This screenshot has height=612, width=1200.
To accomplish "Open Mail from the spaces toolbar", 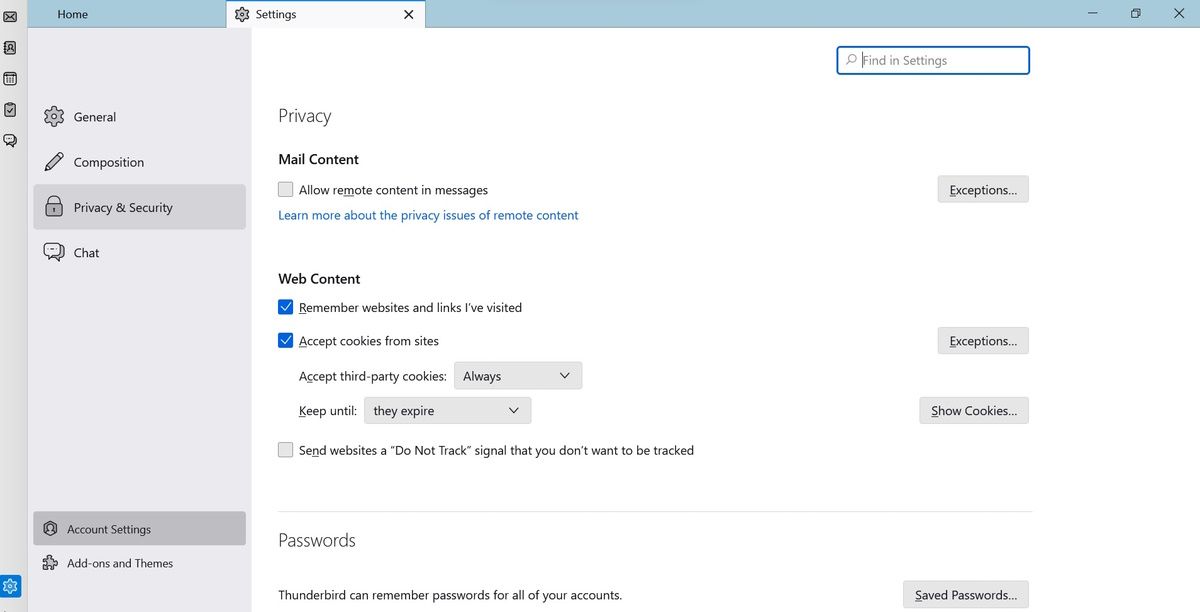I will 10,16.
